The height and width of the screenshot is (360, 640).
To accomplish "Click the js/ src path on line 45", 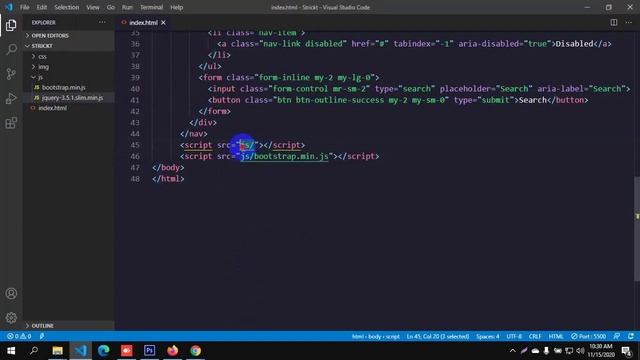I will pyautogui.click(x=247, y=145).
